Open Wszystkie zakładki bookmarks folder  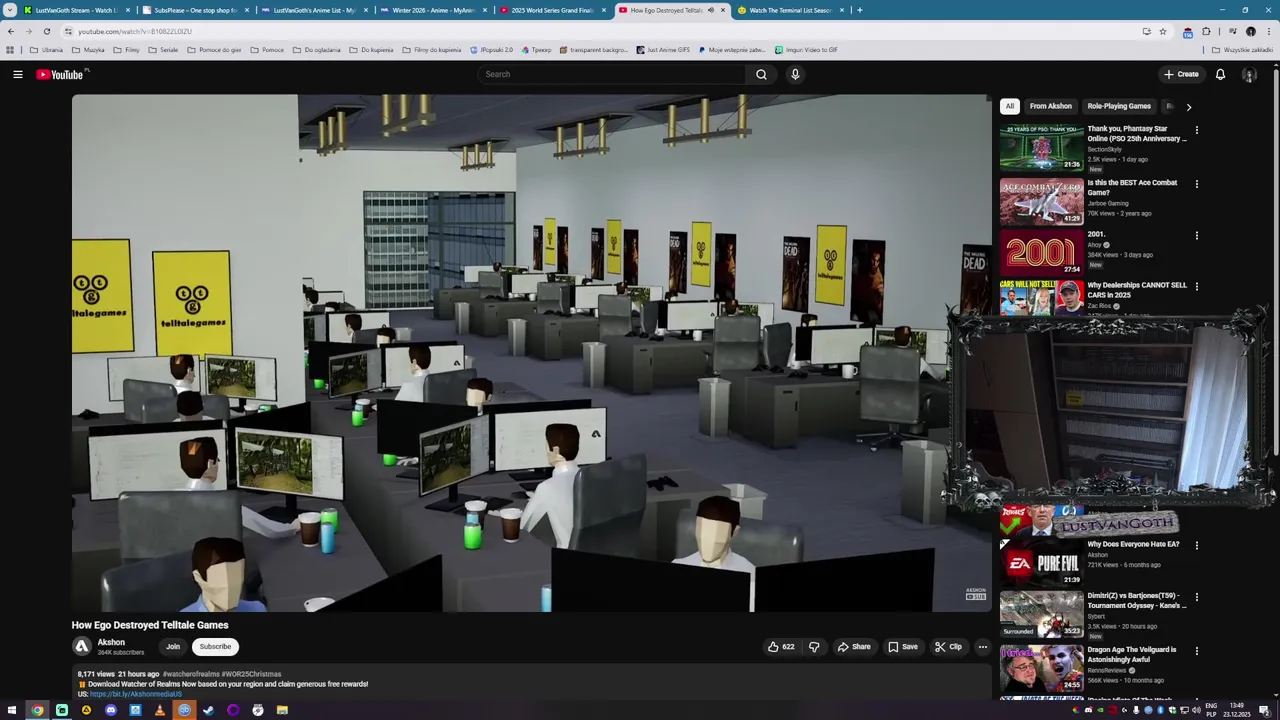click(x=1242, y=50)
